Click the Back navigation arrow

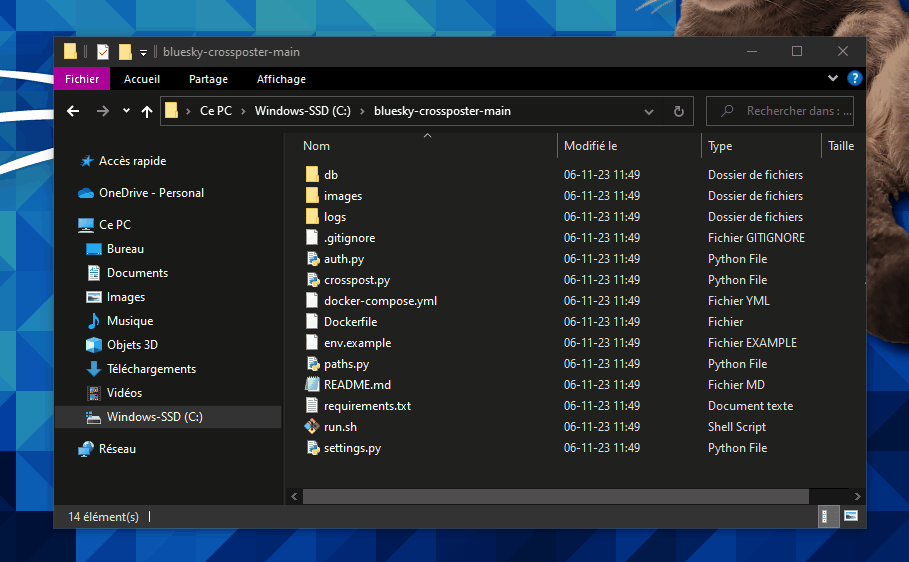(72, 111)
